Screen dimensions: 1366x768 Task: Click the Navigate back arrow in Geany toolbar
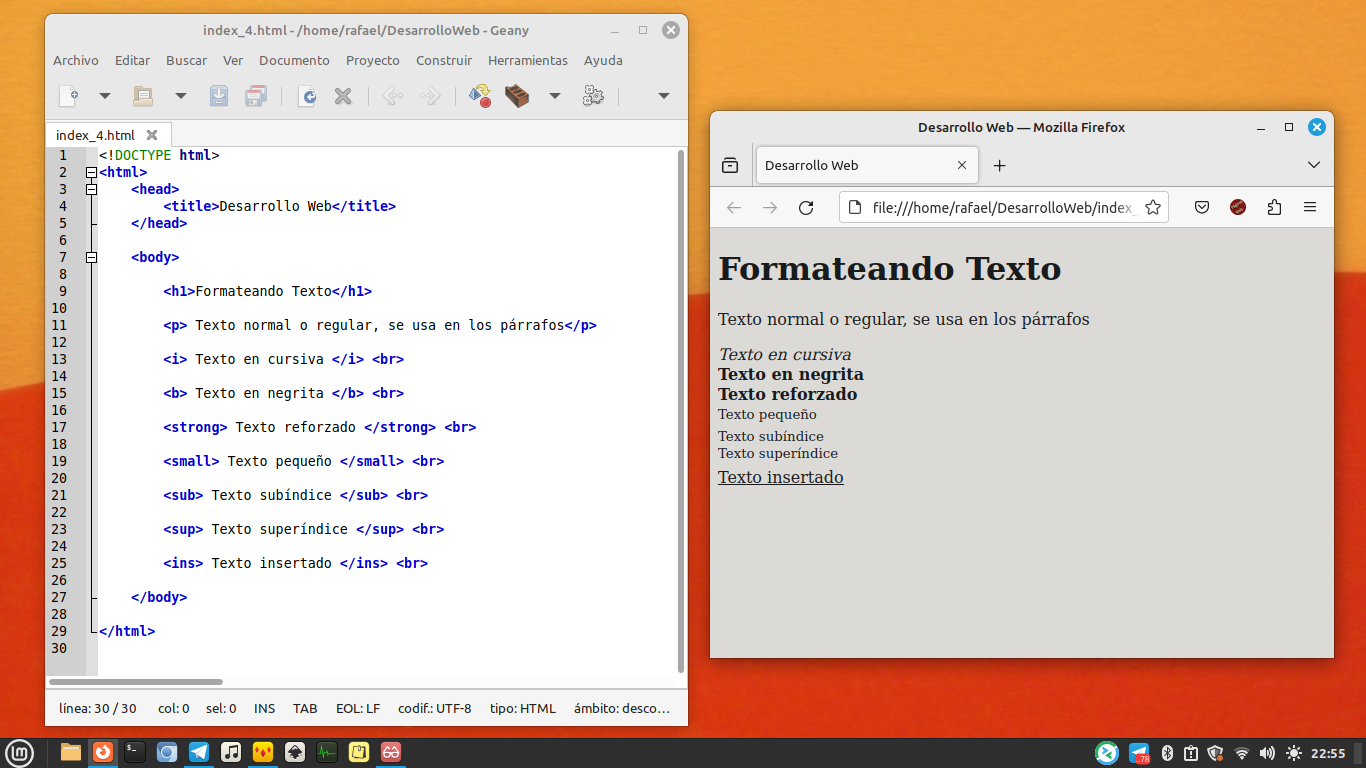click(x=393, y=96)
